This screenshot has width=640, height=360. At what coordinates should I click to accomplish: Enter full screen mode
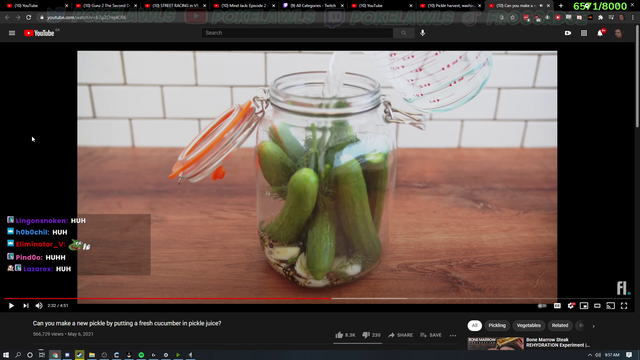click(624, 306)
